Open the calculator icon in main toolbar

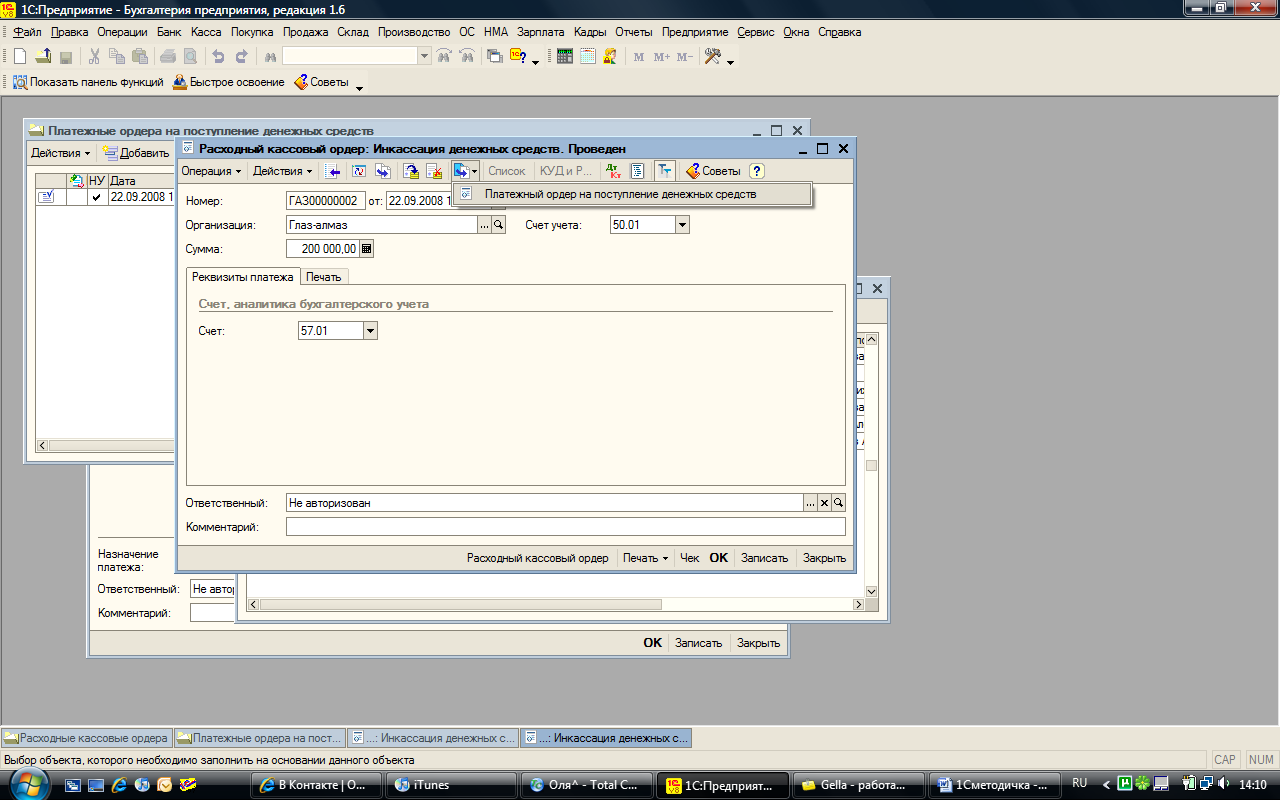(565, 57)
